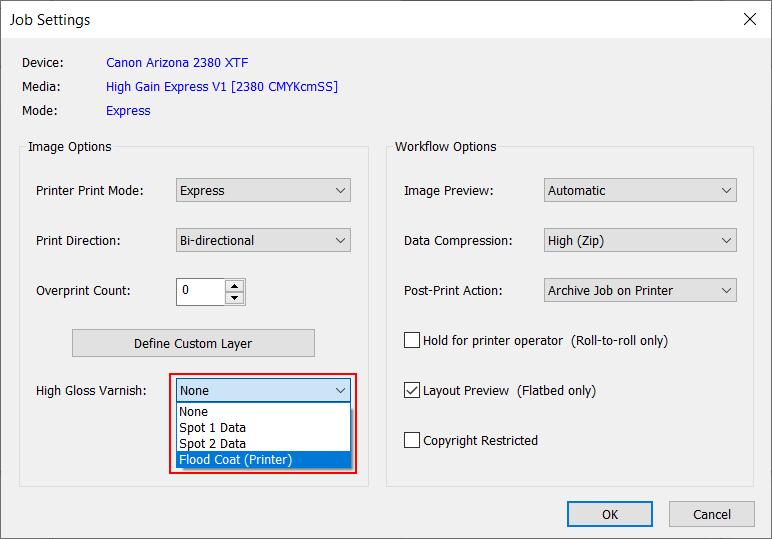Increase Overprint Count with up arrow

tap(234, 285)
